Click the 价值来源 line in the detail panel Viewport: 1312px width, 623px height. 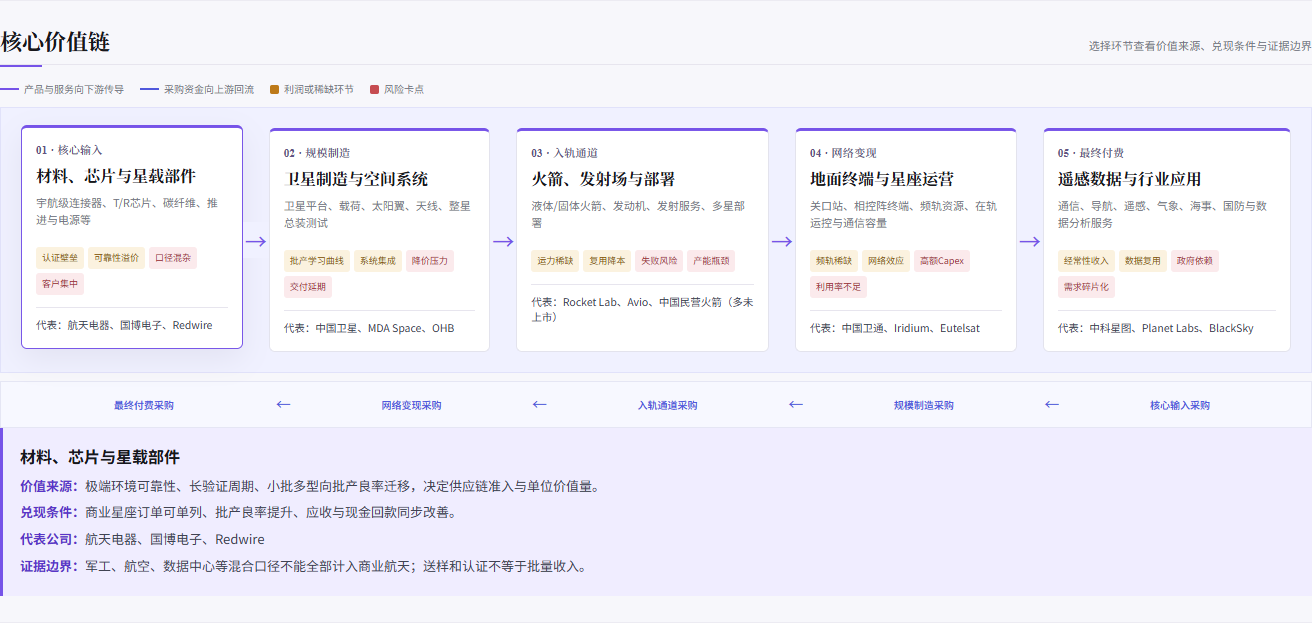pos(311,486)
